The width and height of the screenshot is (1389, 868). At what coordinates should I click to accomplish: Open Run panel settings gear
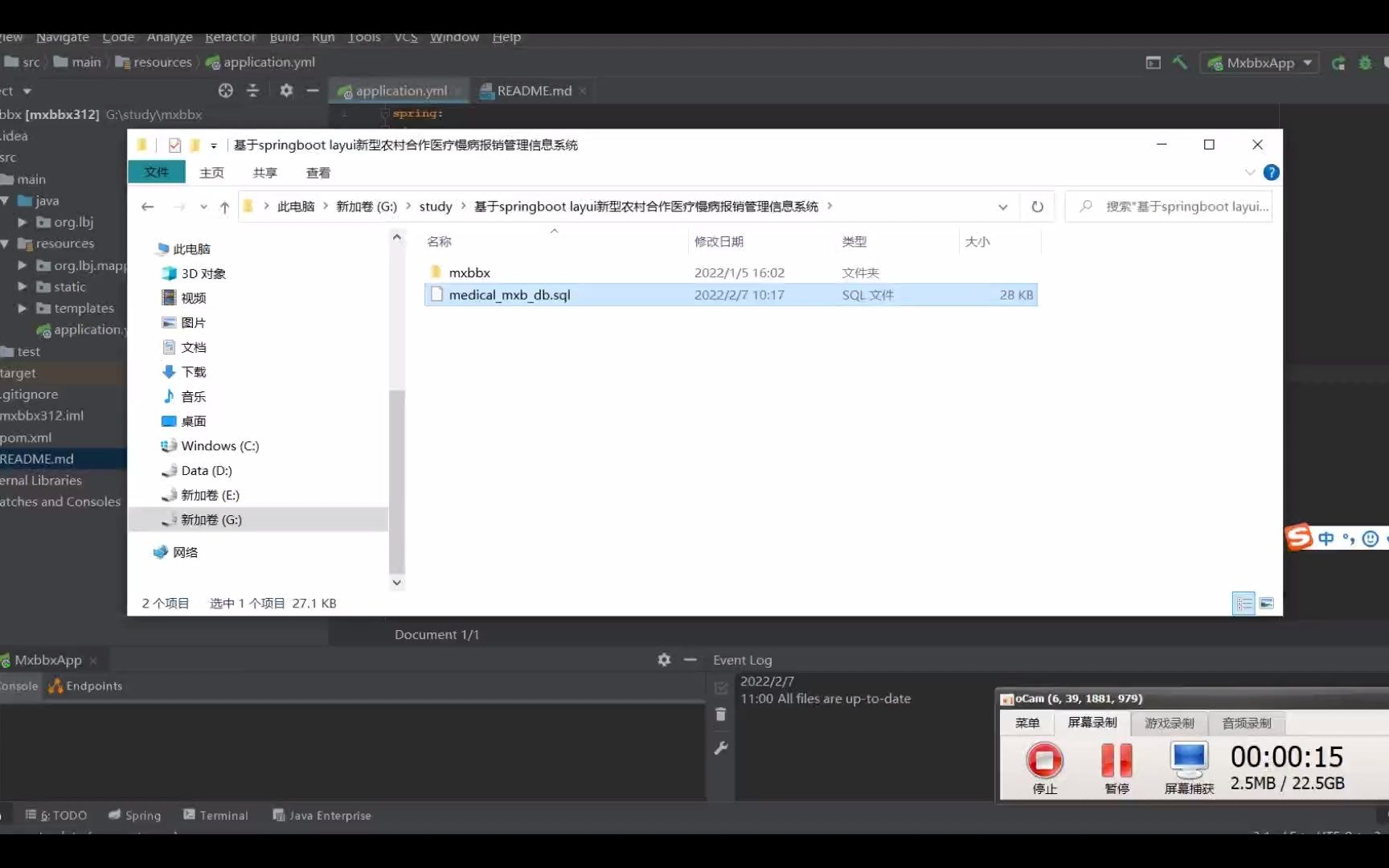pyautogui.click(x=664, y=660)
